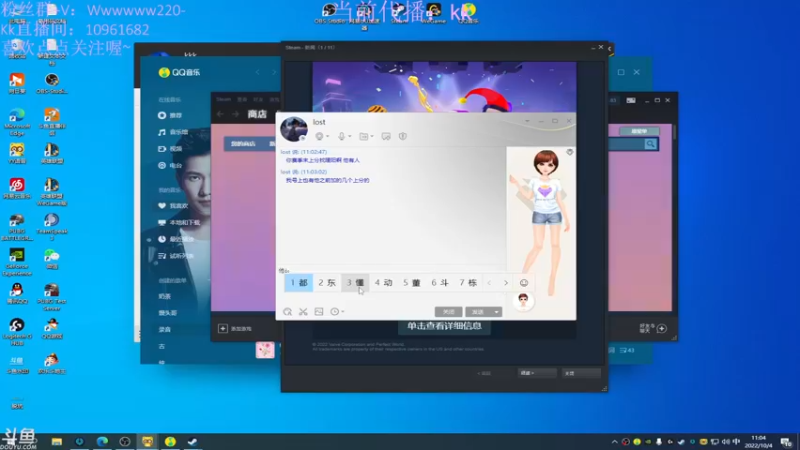Click 单击查看详细信息 button in Steam news

click(444, 326)
